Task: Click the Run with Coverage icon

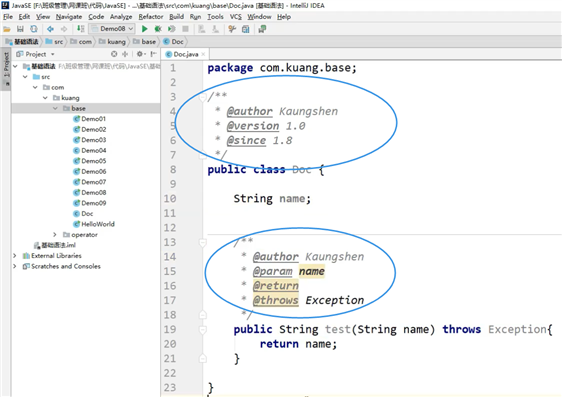Action: [x=172, y=29]
